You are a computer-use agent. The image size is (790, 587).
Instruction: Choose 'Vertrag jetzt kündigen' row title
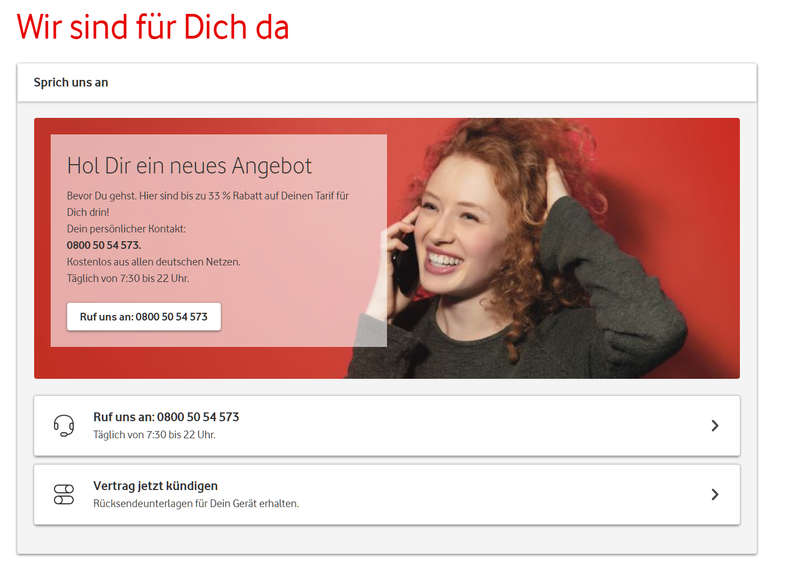click(155, 486)
